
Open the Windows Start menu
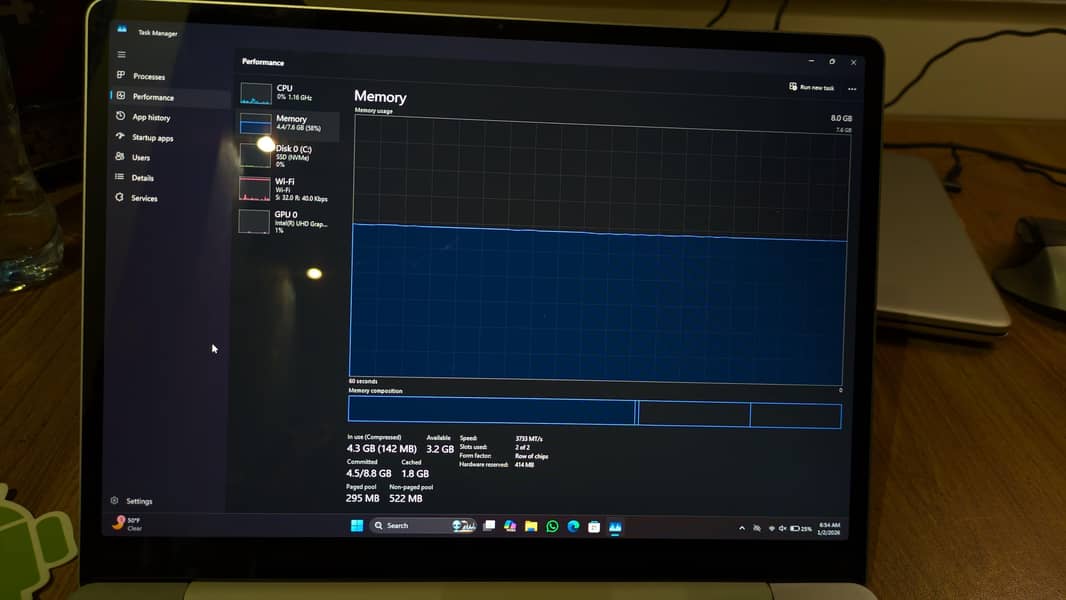(x=357, y=526)
